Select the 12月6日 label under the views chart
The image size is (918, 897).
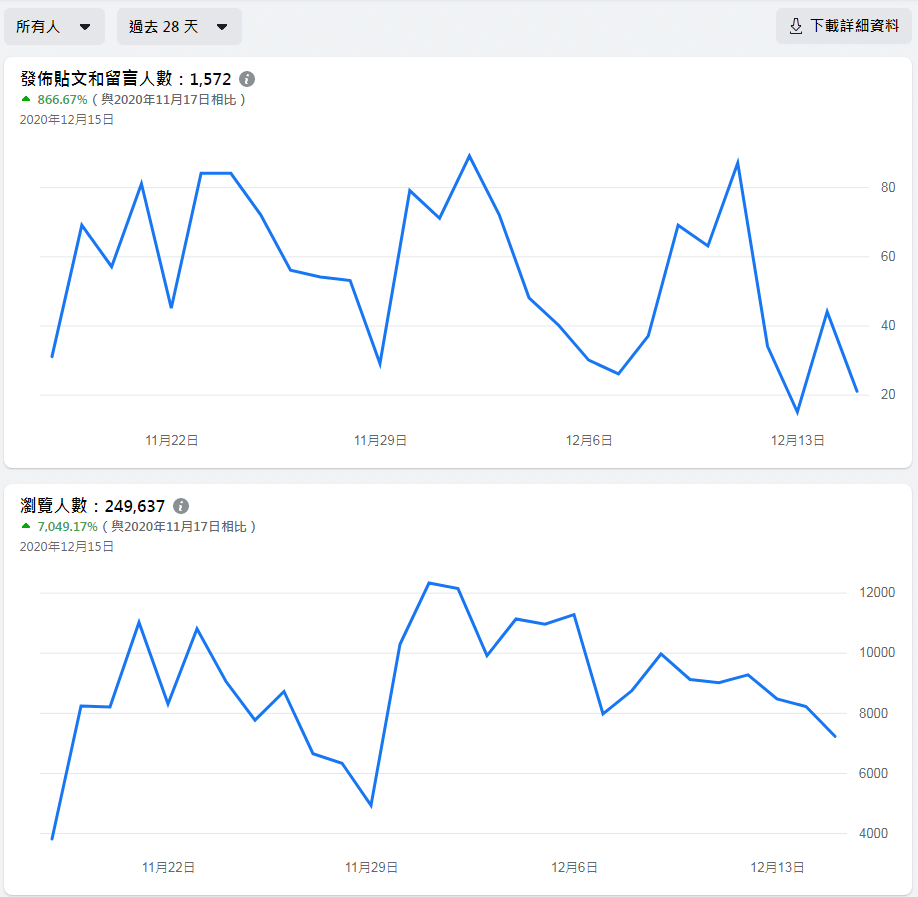point(577,867)
